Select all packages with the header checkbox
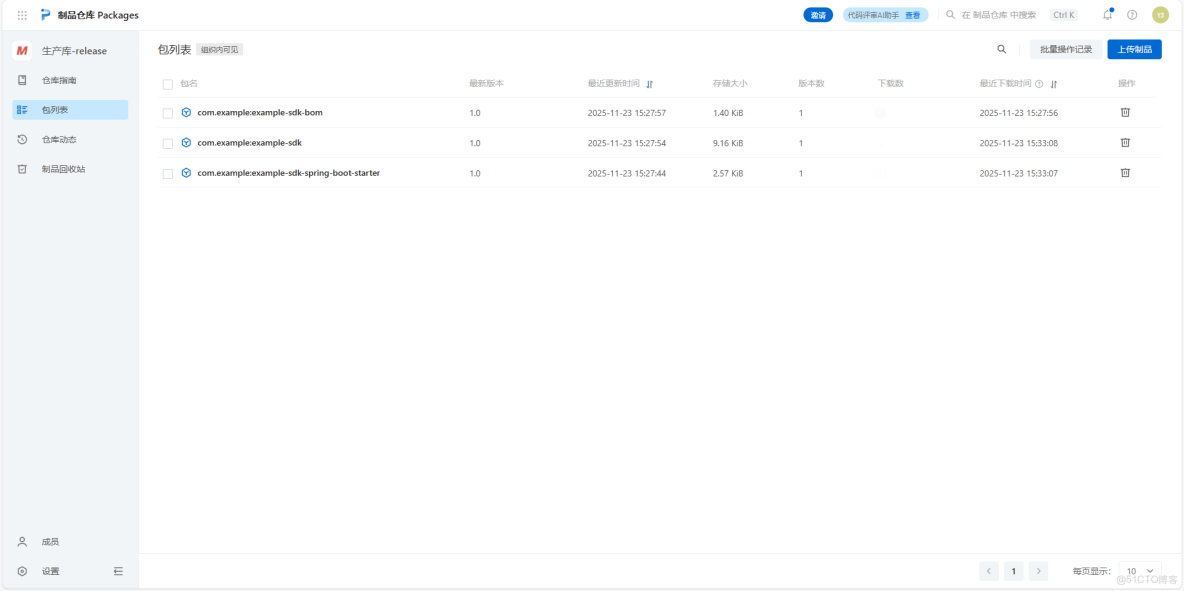 [168, 84]
